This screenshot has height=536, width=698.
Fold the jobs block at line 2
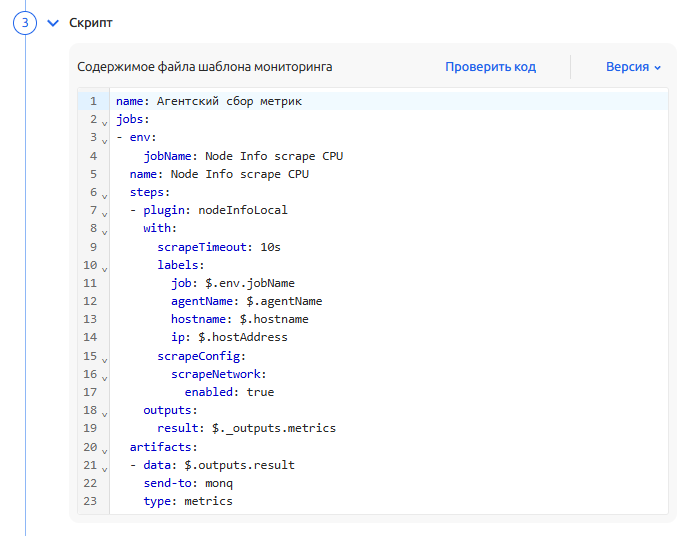pyautogui.click(x=104, y=121)
